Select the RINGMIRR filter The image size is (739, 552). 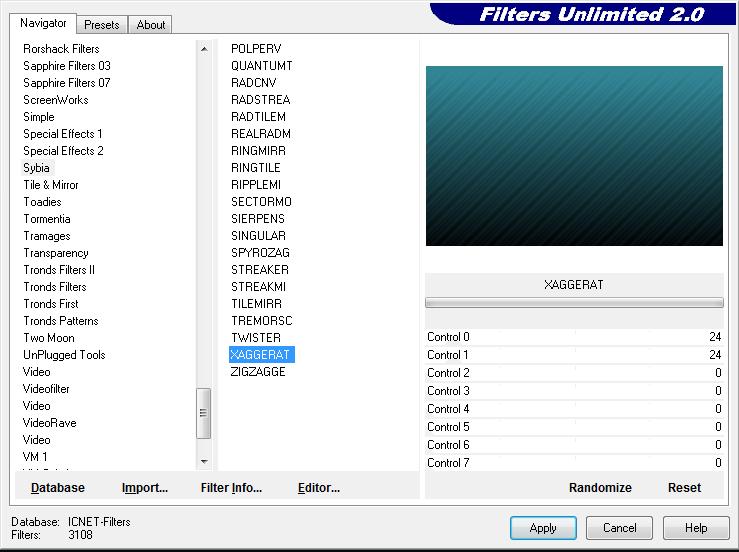coord(258,150)
